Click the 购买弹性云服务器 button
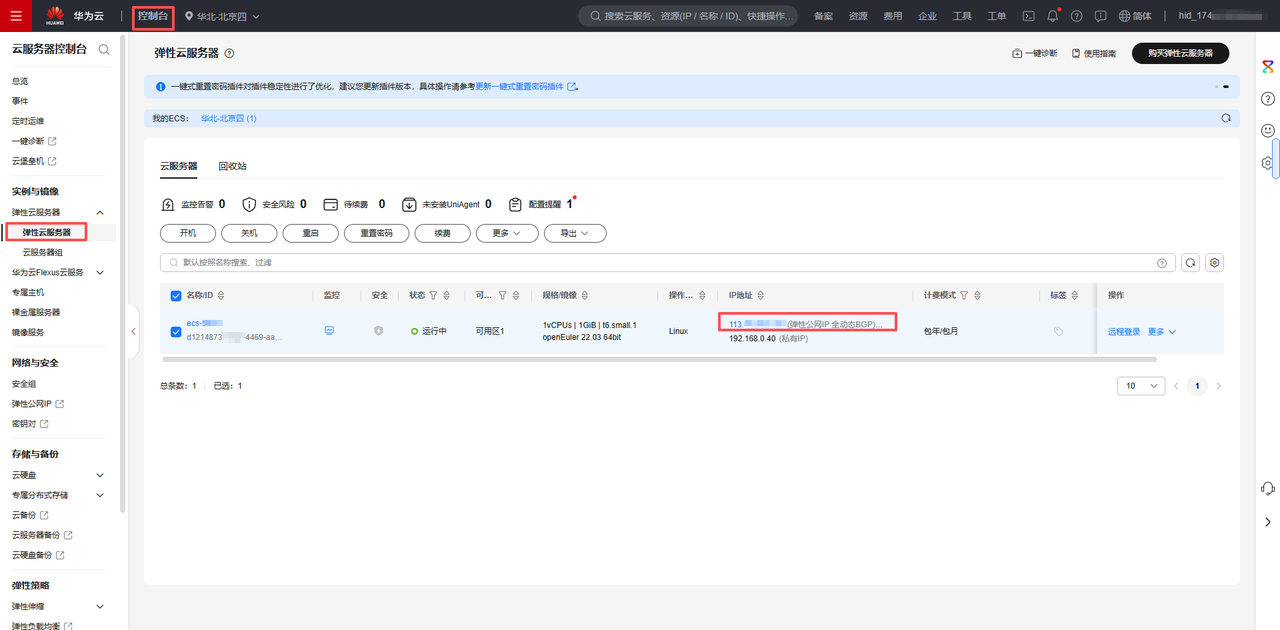This screenshot has height=630, width=1280. click(1180, 53)
